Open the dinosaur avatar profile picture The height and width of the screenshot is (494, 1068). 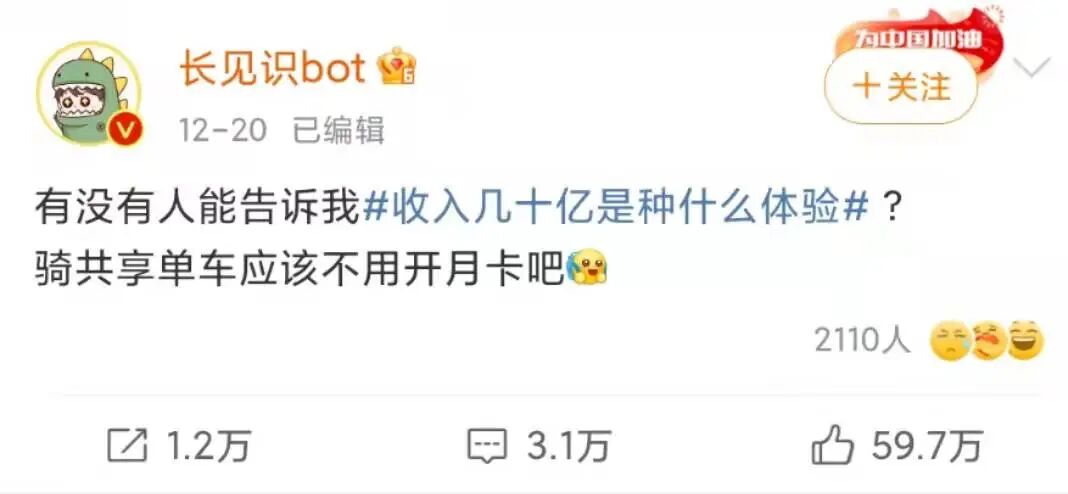pos(89,94)
